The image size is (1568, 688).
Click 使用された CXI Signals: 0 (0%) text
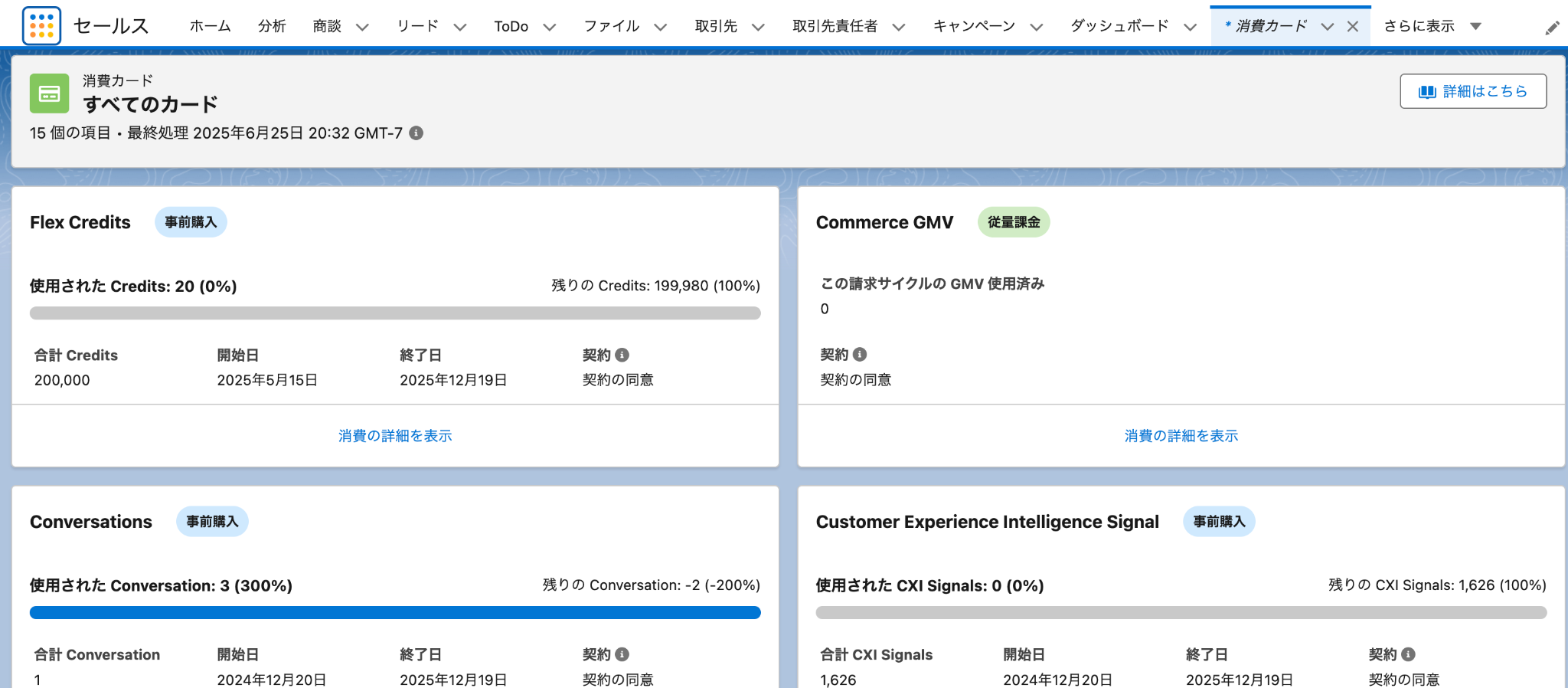pyautogui.click(x=930, y=585)
